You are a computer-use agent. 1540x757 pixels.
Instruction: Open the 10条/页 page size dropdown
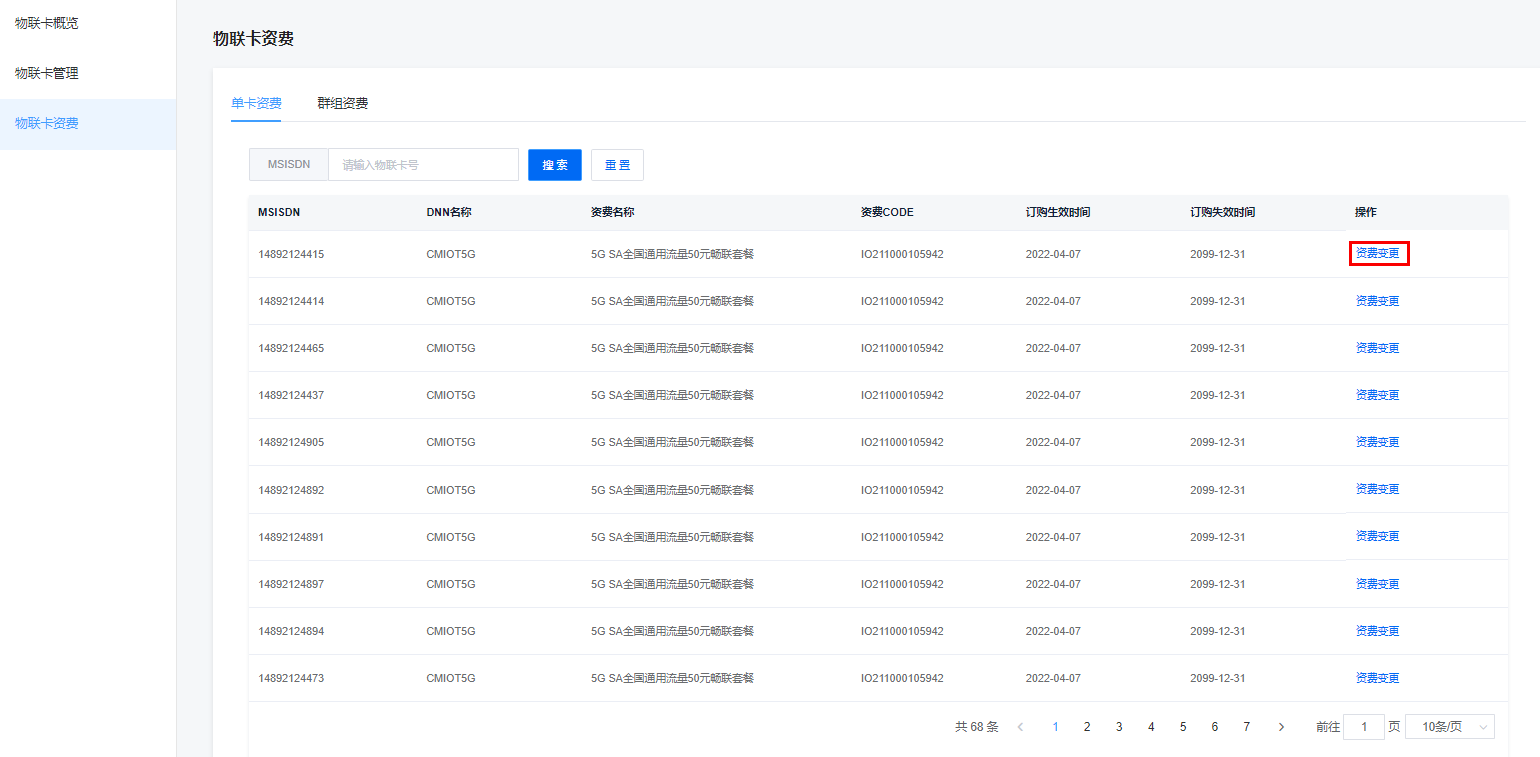point(1449,727)
